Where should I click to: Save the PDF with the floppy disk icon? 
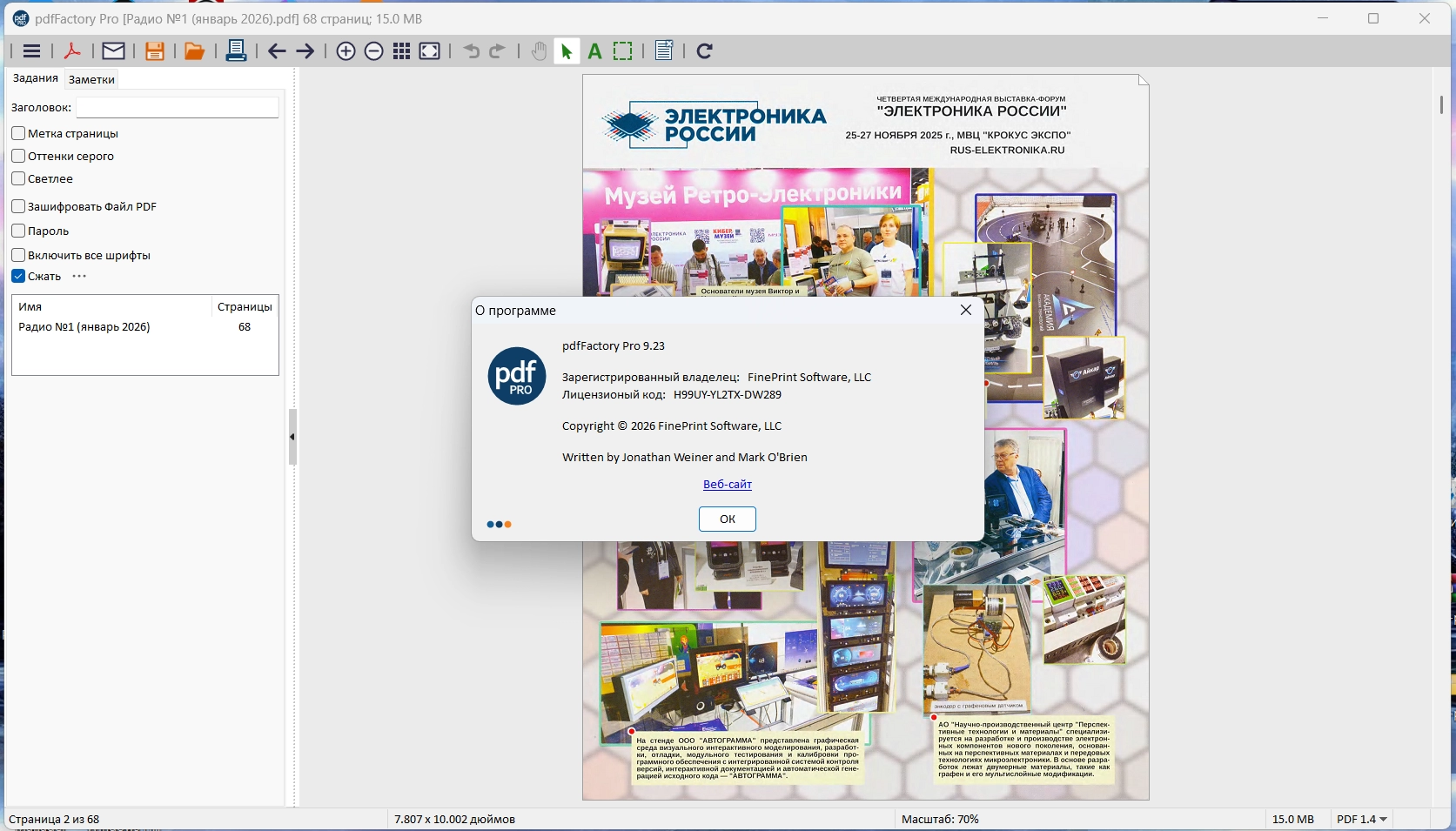[155, 51]
